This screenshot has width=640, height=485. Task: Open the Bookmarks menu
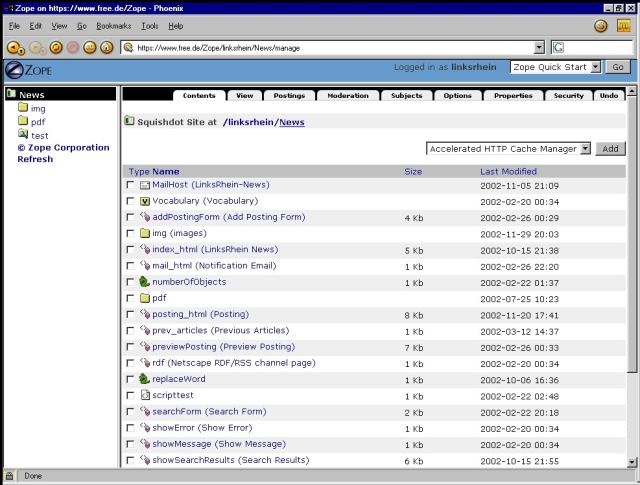coord(113,25)
